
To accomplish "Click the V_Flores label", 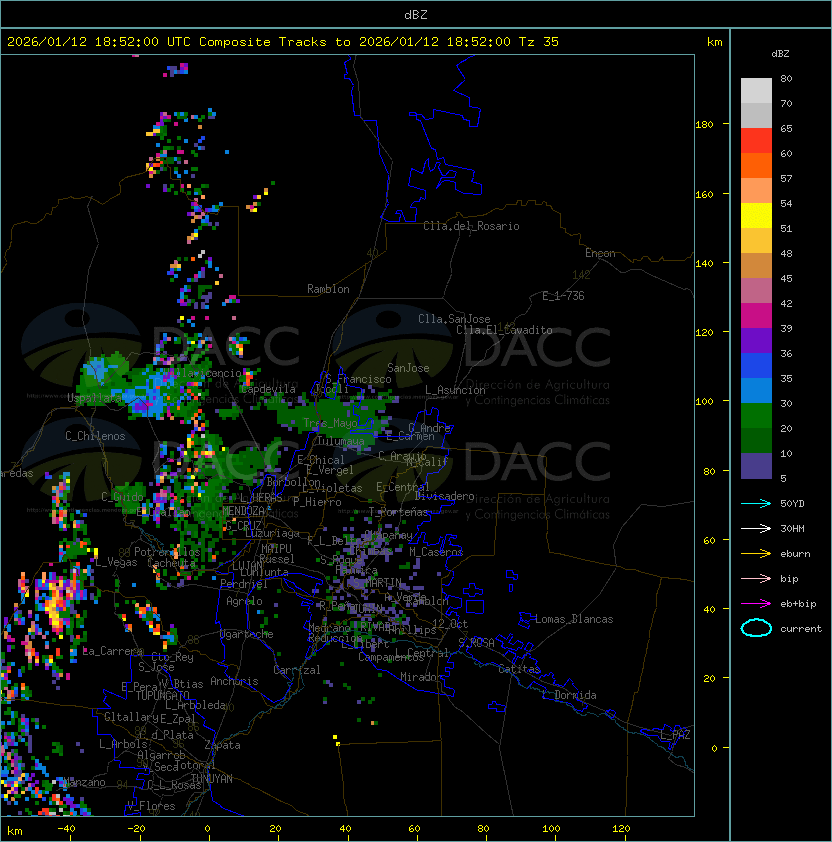I will pyautogui.click(x=151, y=806).
